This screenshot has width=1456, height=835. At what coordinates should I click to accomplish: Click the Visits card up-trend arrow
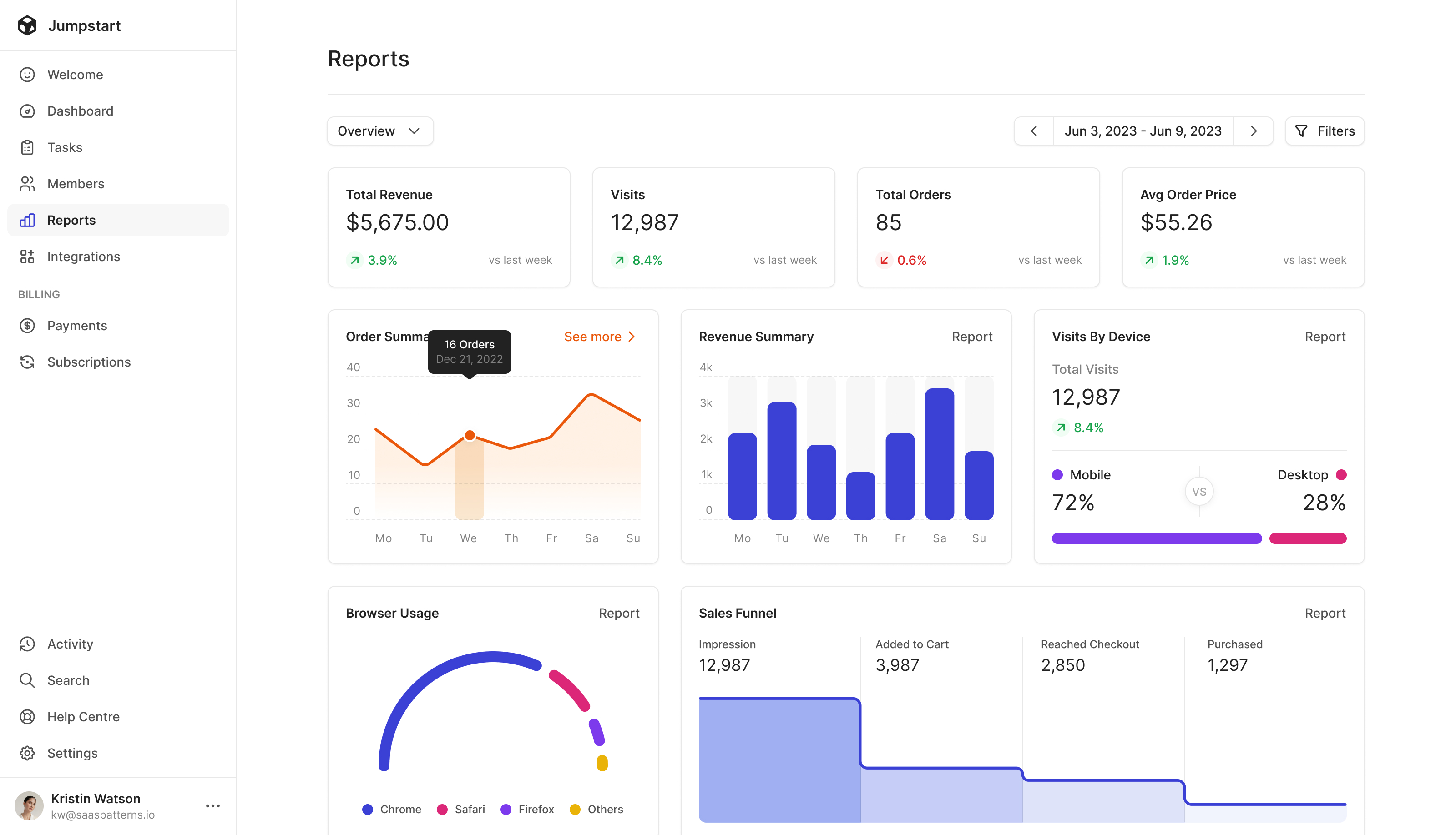(620, 260)
